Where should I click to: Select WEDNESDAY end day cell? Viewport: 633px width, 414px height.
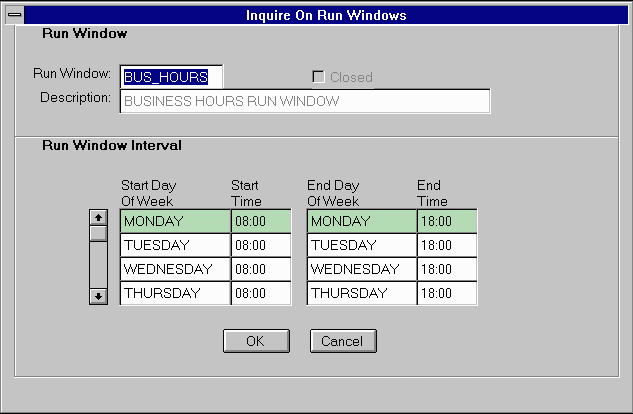[361, 269]
